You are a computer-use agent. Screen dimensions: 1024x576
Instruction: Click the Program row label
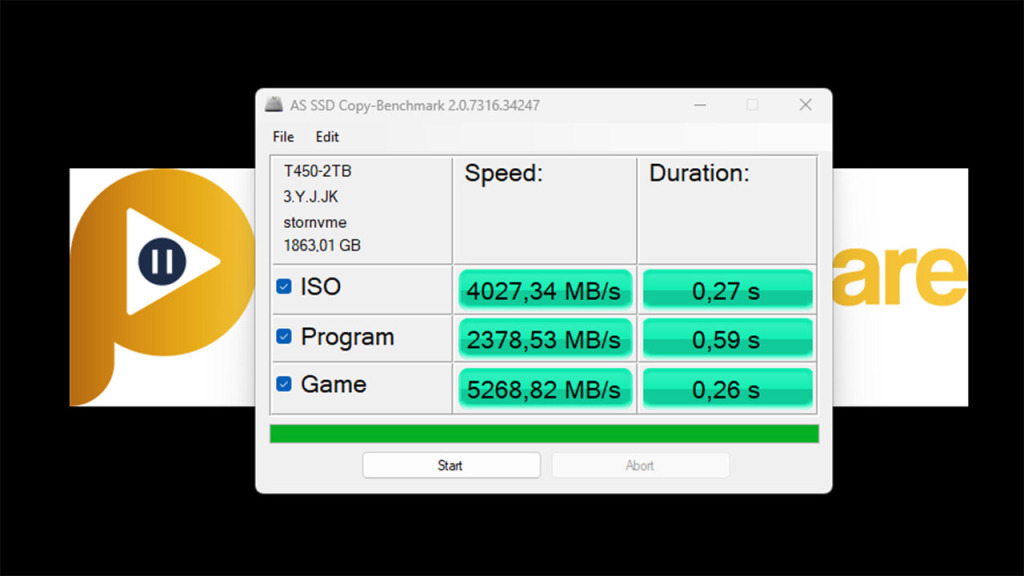347,337
